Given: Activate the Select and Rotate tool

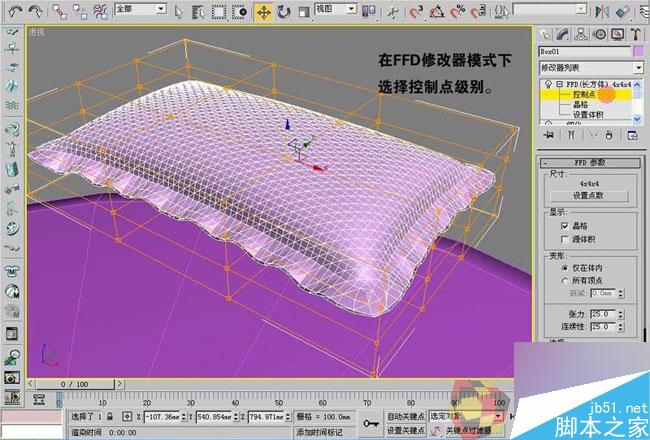Looking at the screenshot, I should click(284, 12).
